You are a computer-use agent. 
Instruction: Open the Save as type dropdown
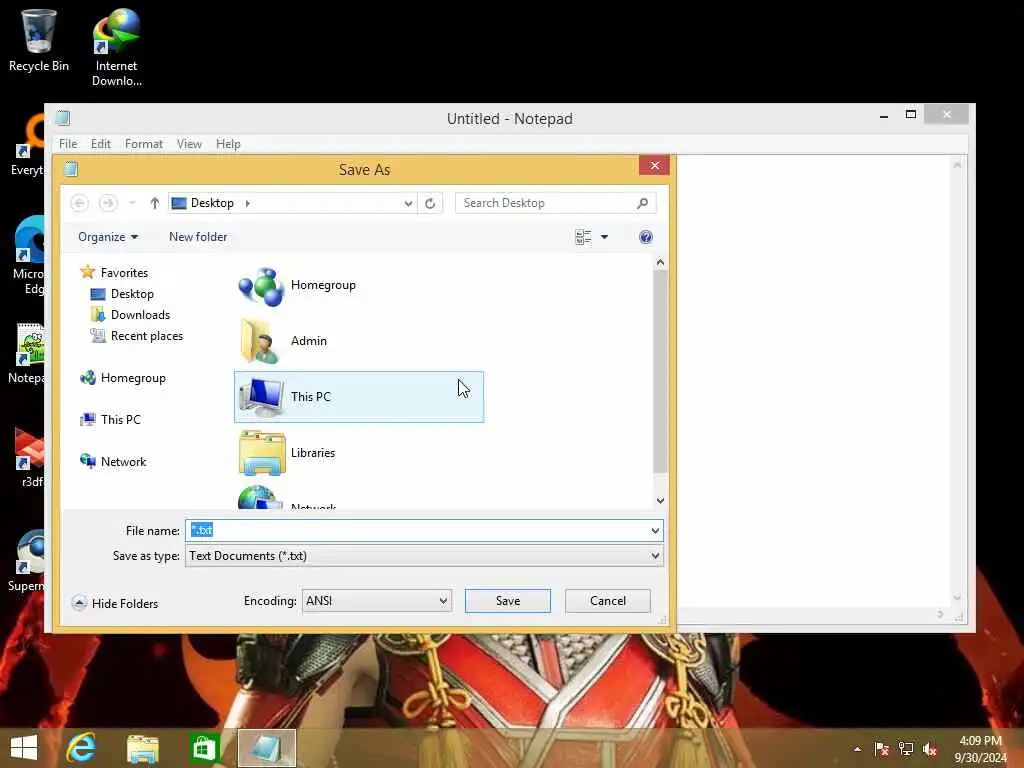click(655, 556)
